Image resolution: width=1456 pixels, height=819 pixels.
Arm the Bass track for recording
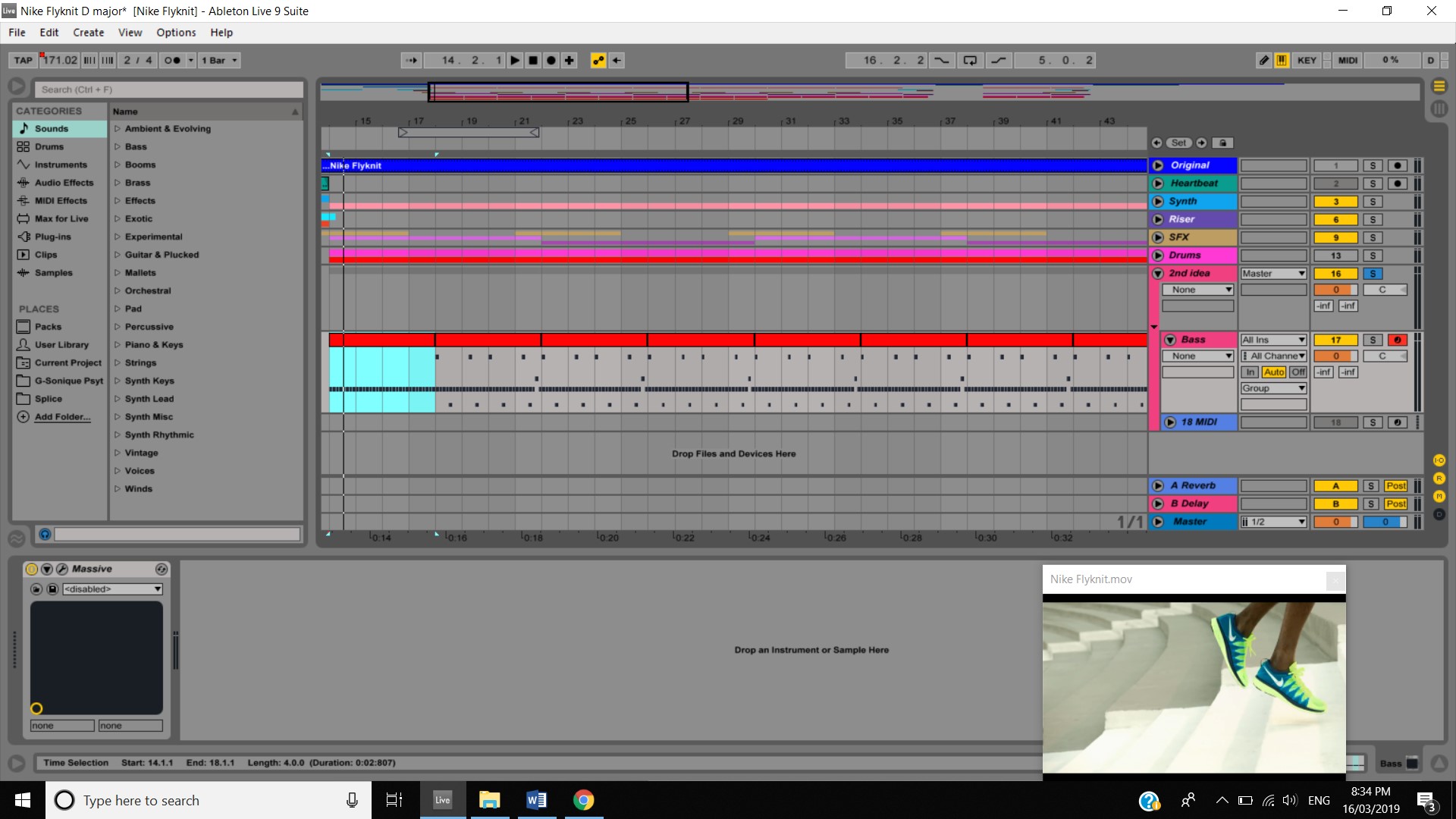click(1398, 340)
